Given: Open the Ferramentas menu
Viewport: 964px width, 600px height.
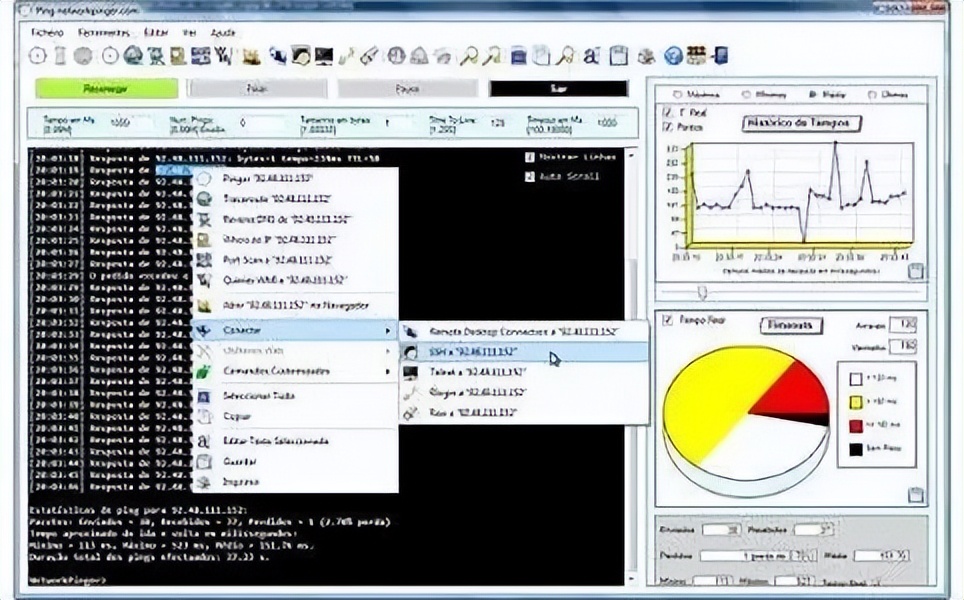Looking at the screenshot, I should point(104,32).
